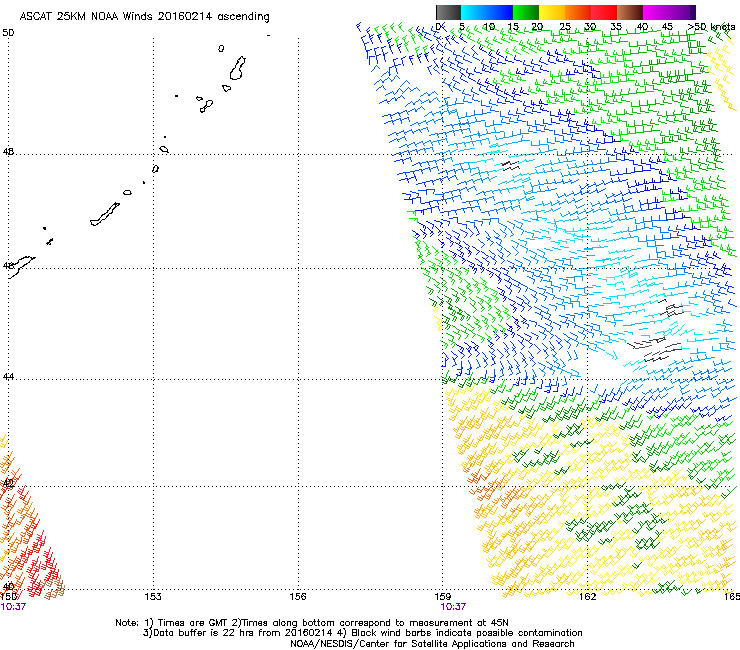Click the note 'measurement at 45N'
The height and width of the screenshot is (650, 740).
[459, 623]
